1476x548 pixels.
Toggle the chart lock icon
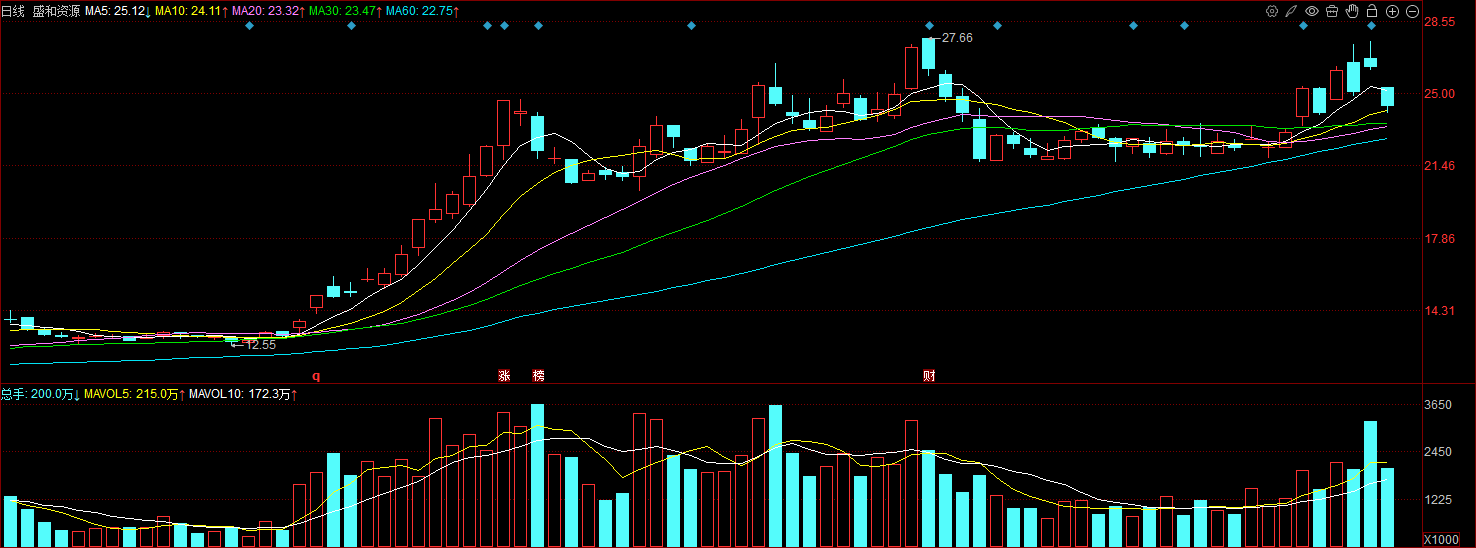(x=1372, y=11)
